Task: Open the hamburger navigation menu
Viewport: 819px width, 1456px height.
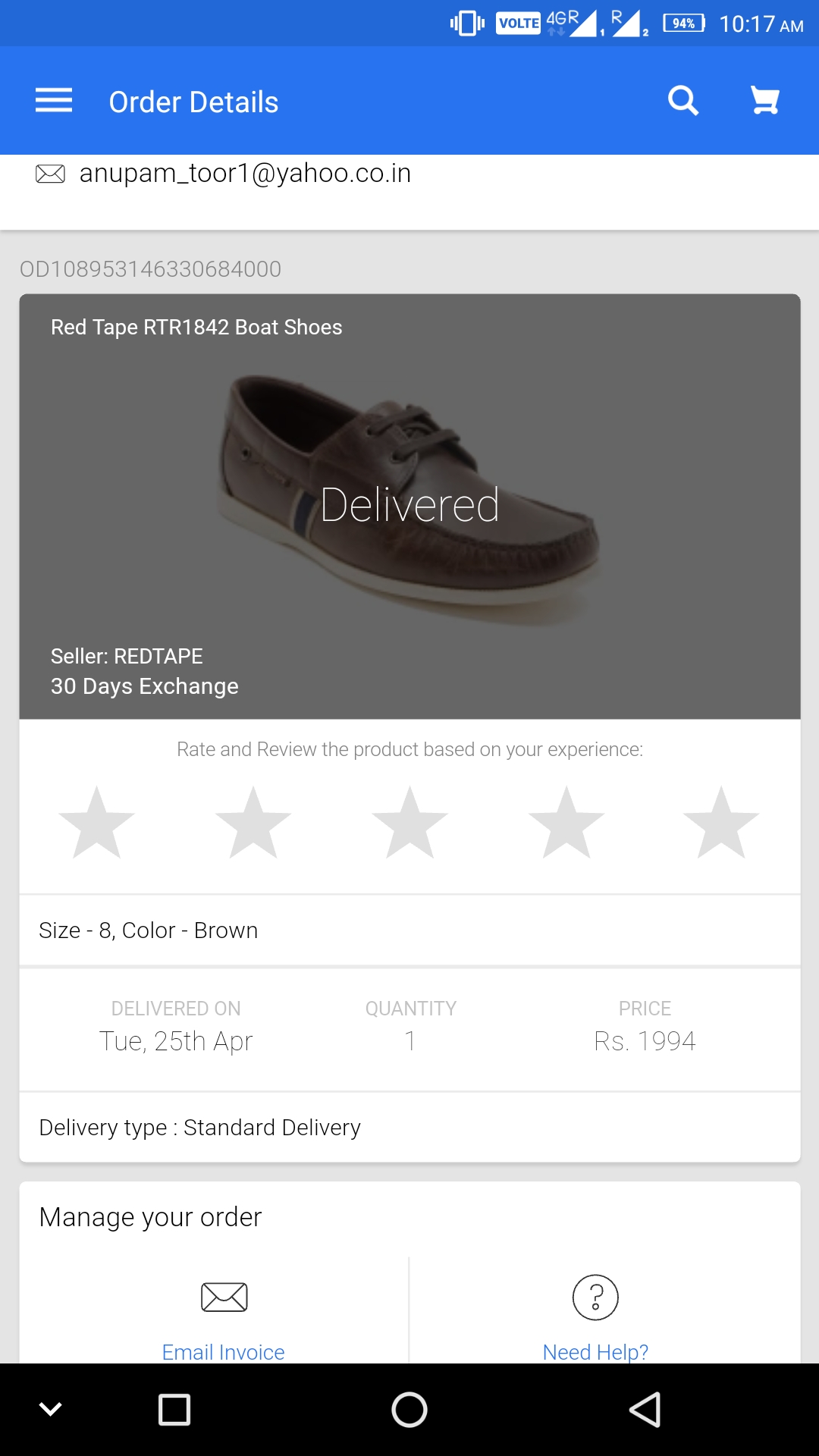Action: coord(54,100)
